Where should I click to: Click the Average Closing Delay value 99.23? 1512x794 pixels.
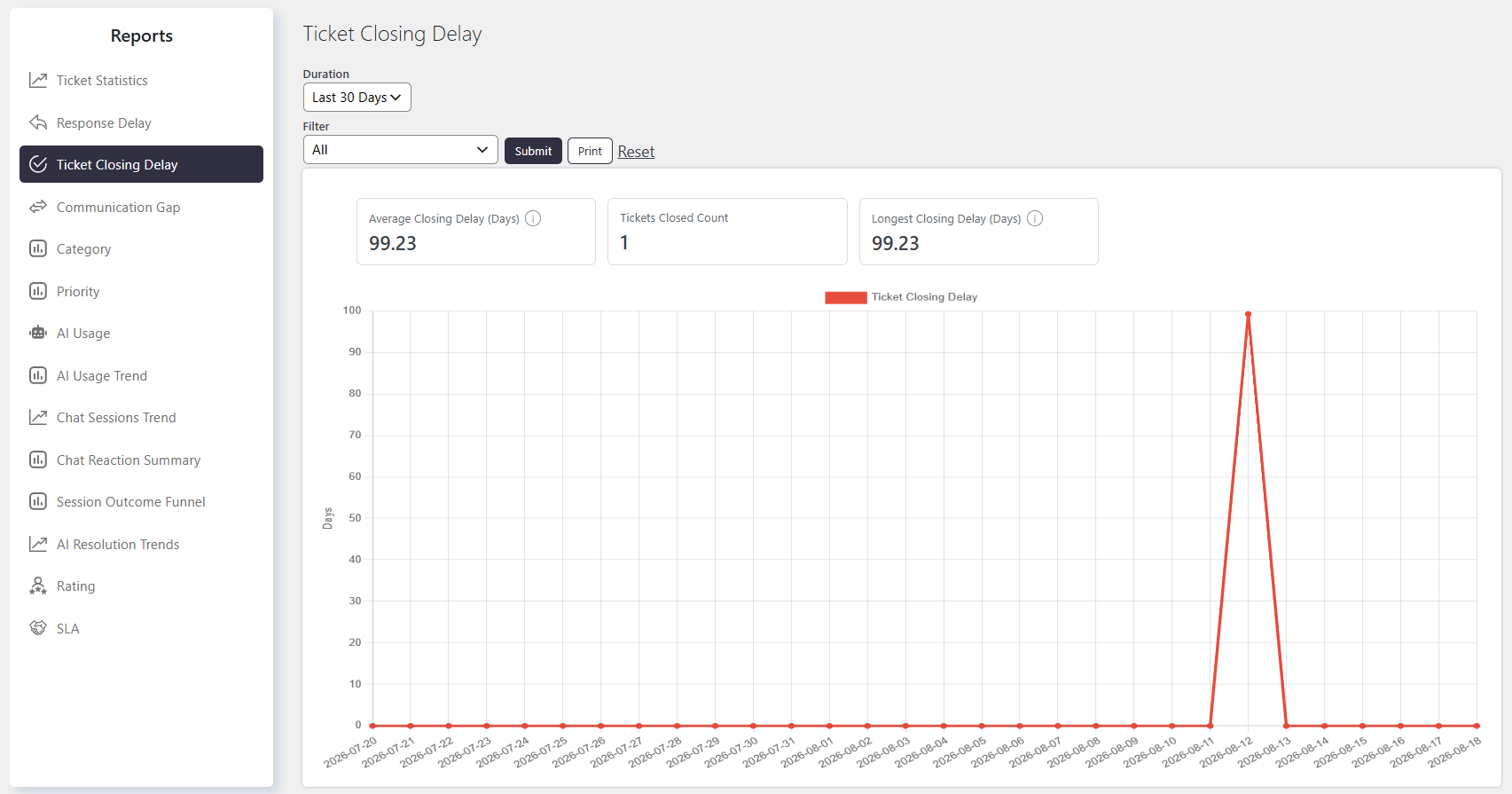(393, 243)
